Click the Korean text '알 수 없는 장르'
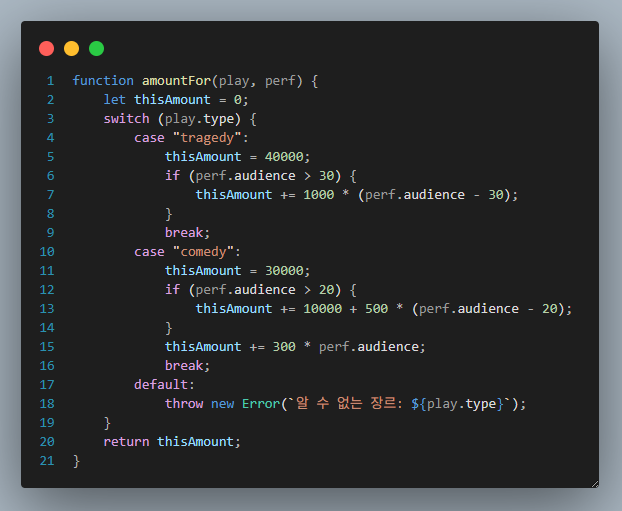The width and height of the screenshot is (622, 511). [x=345, y=403]
